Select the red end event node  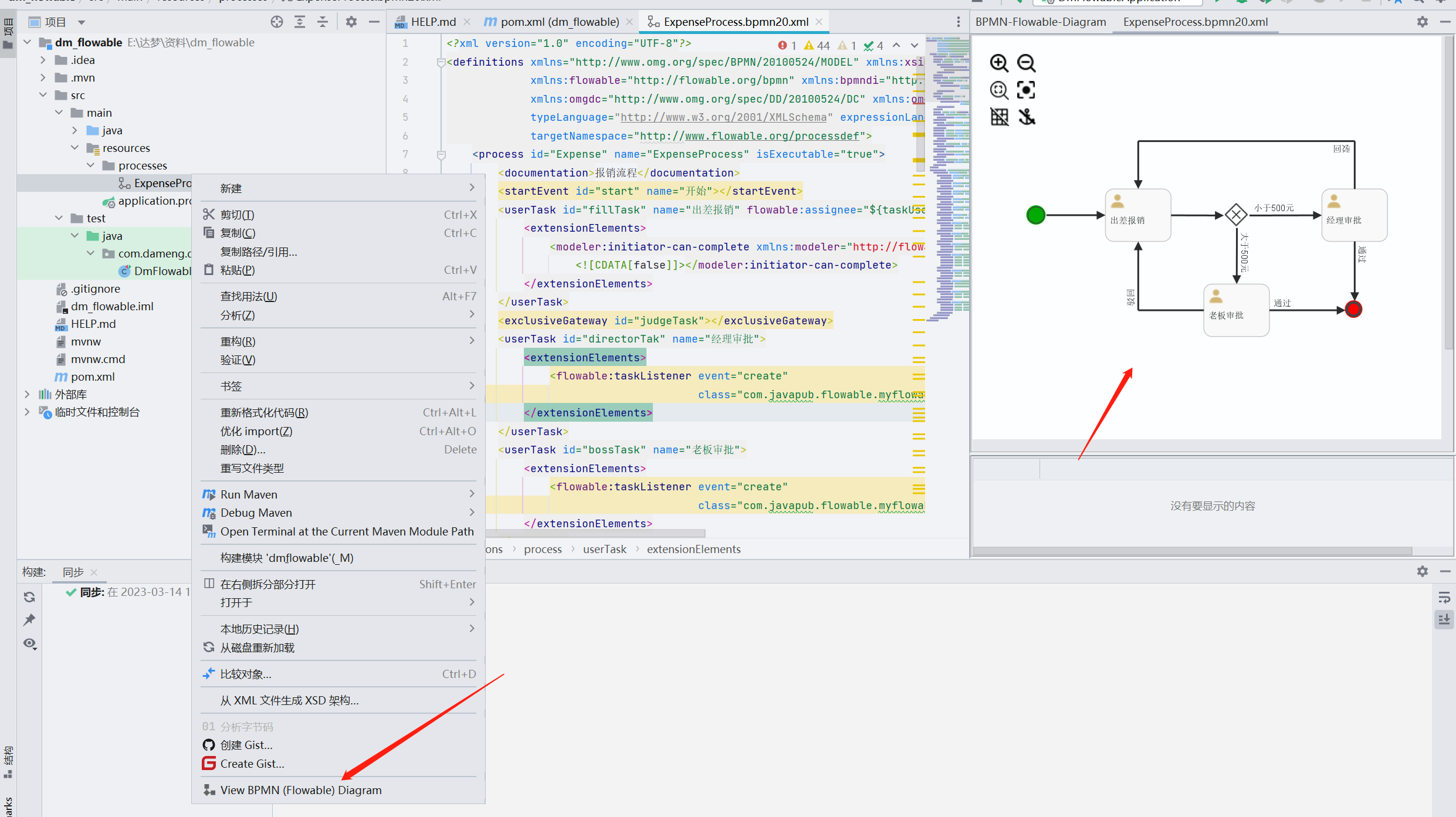coord(1353,309)
